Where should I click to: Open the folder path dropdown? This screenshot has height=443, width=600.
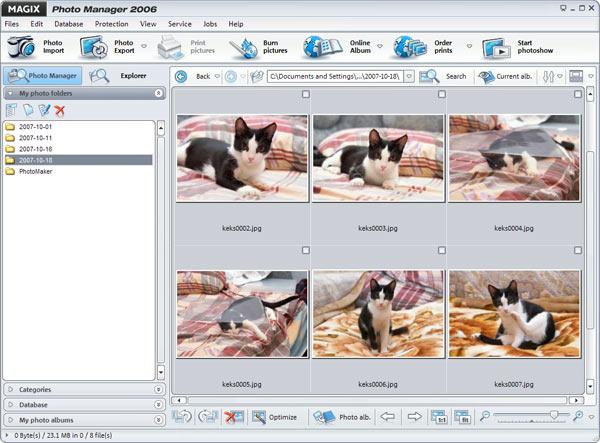(409, 77)
